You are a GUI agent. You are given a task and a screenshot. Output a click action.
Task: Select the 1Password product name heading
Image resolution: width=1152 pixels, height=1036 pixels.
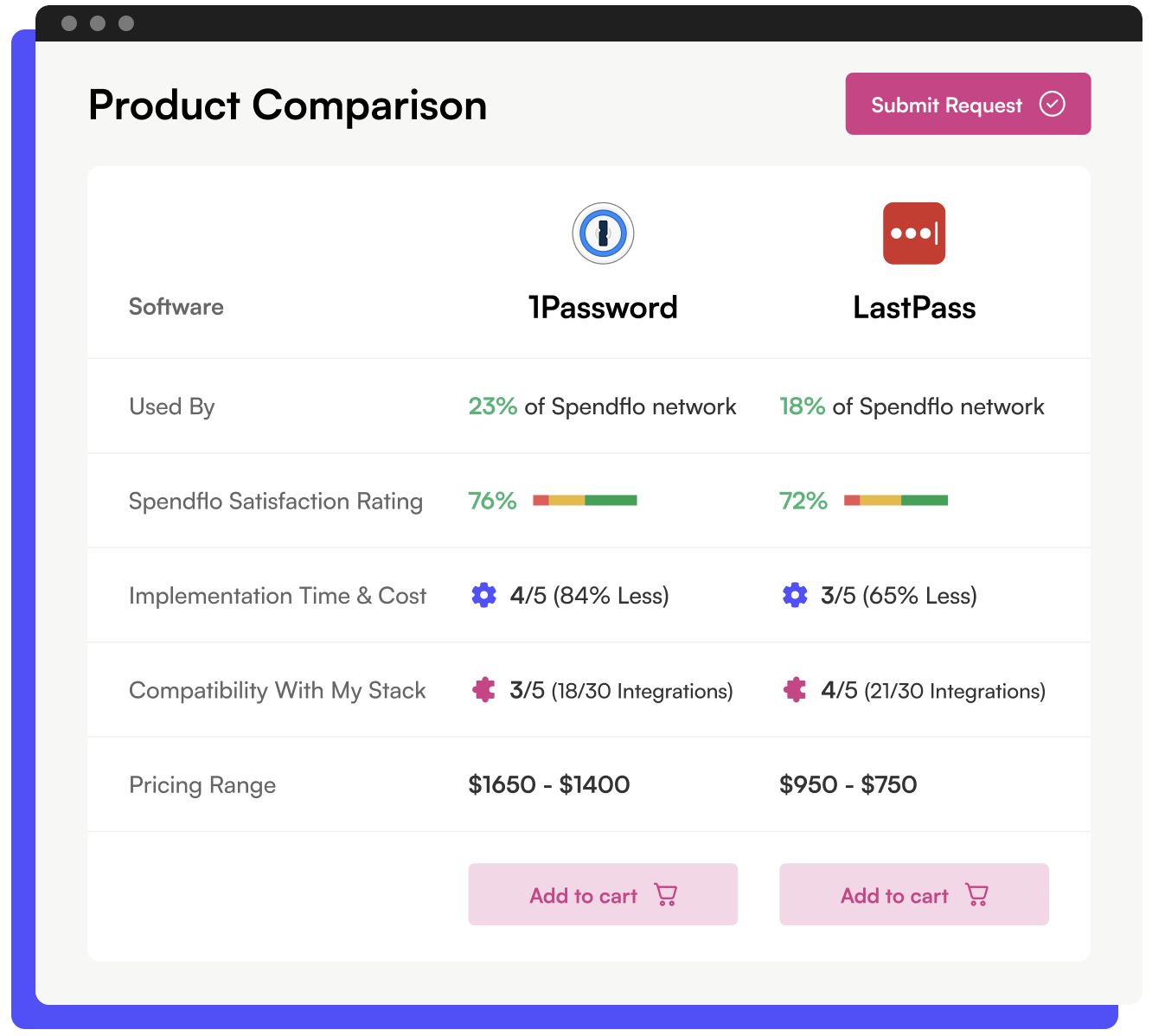pos(603,308)
